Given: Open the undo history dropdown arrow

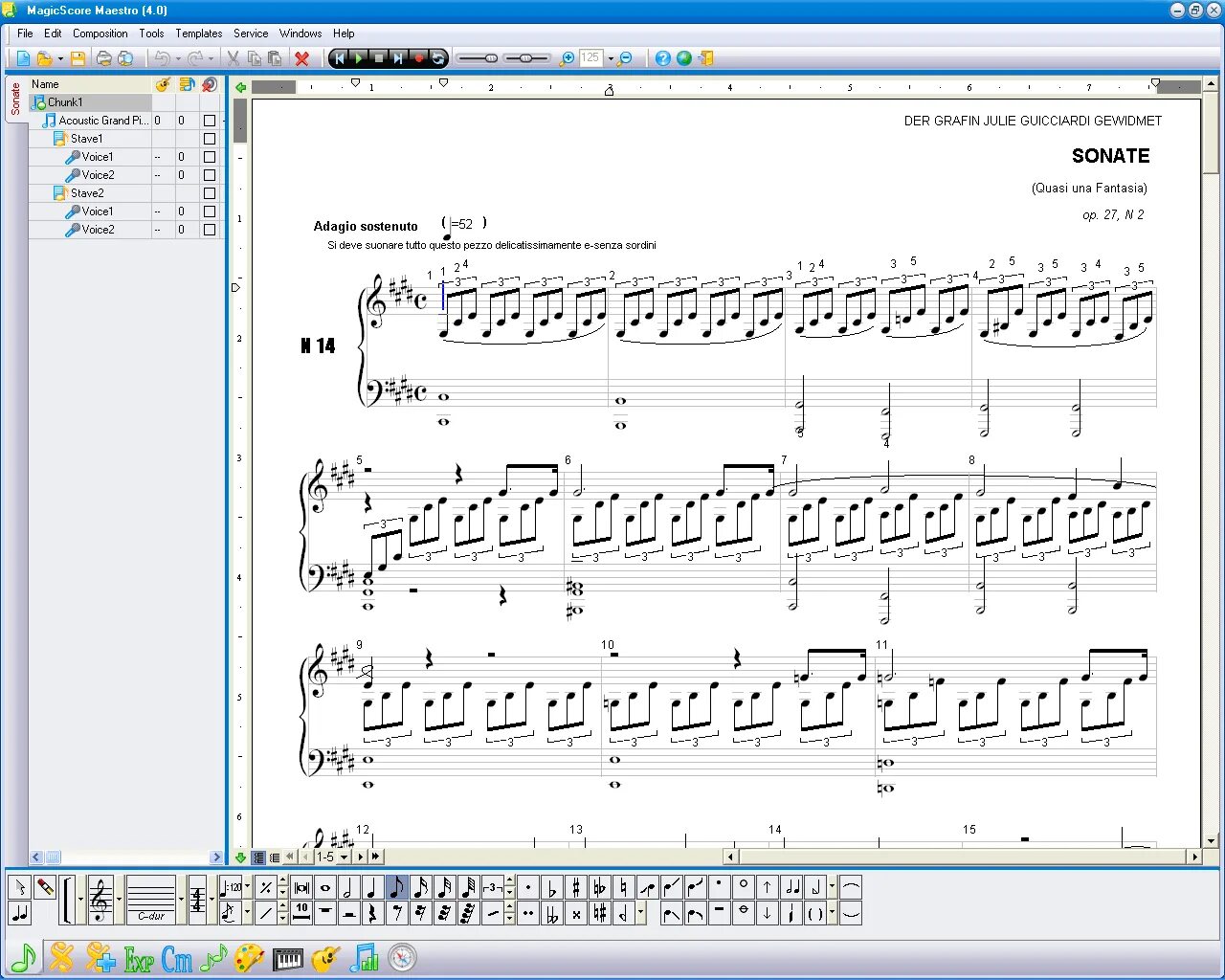Looking at the screenshot, I should tap(178, 58).
